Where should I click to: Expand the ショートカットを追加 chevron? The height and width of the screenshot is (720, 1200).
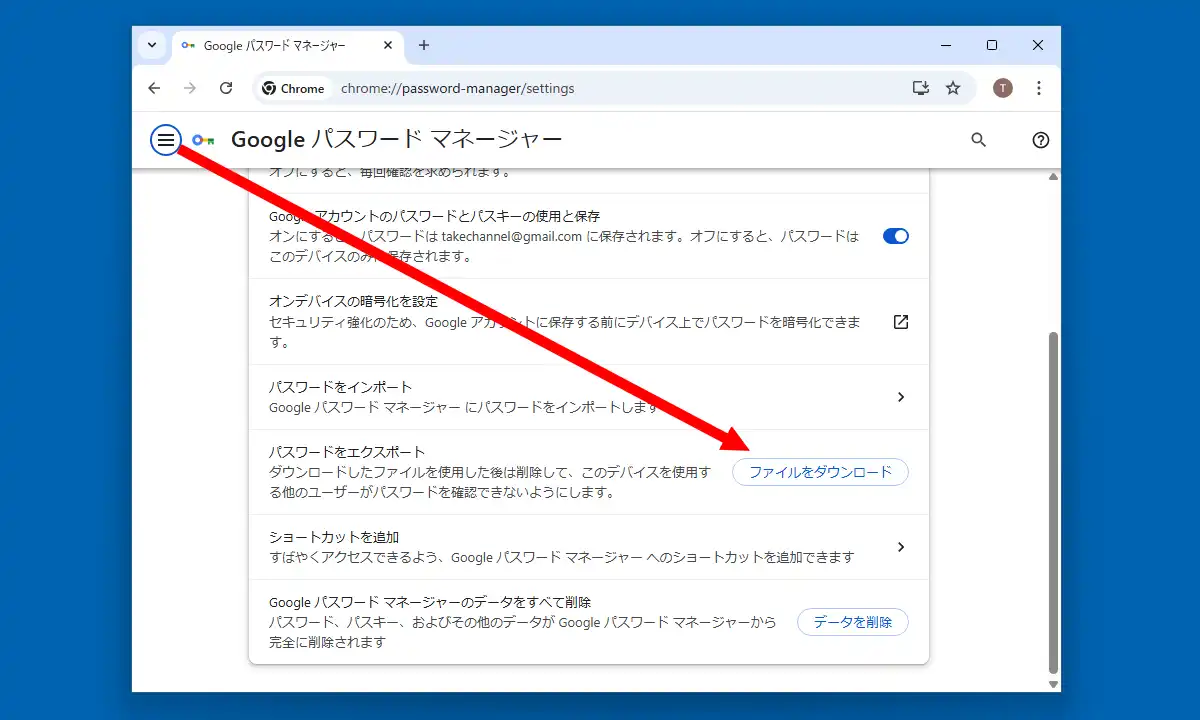[x=901, y=547]
